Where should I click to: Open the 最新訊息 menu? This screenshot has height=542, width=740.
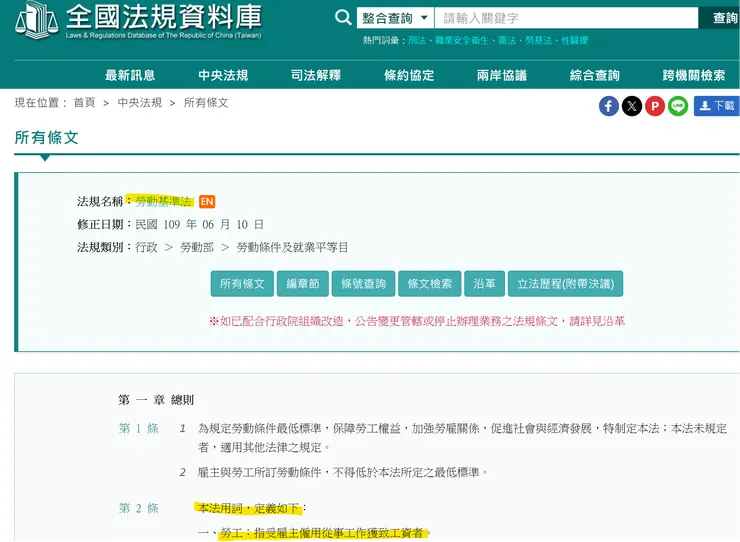(130, 75)
